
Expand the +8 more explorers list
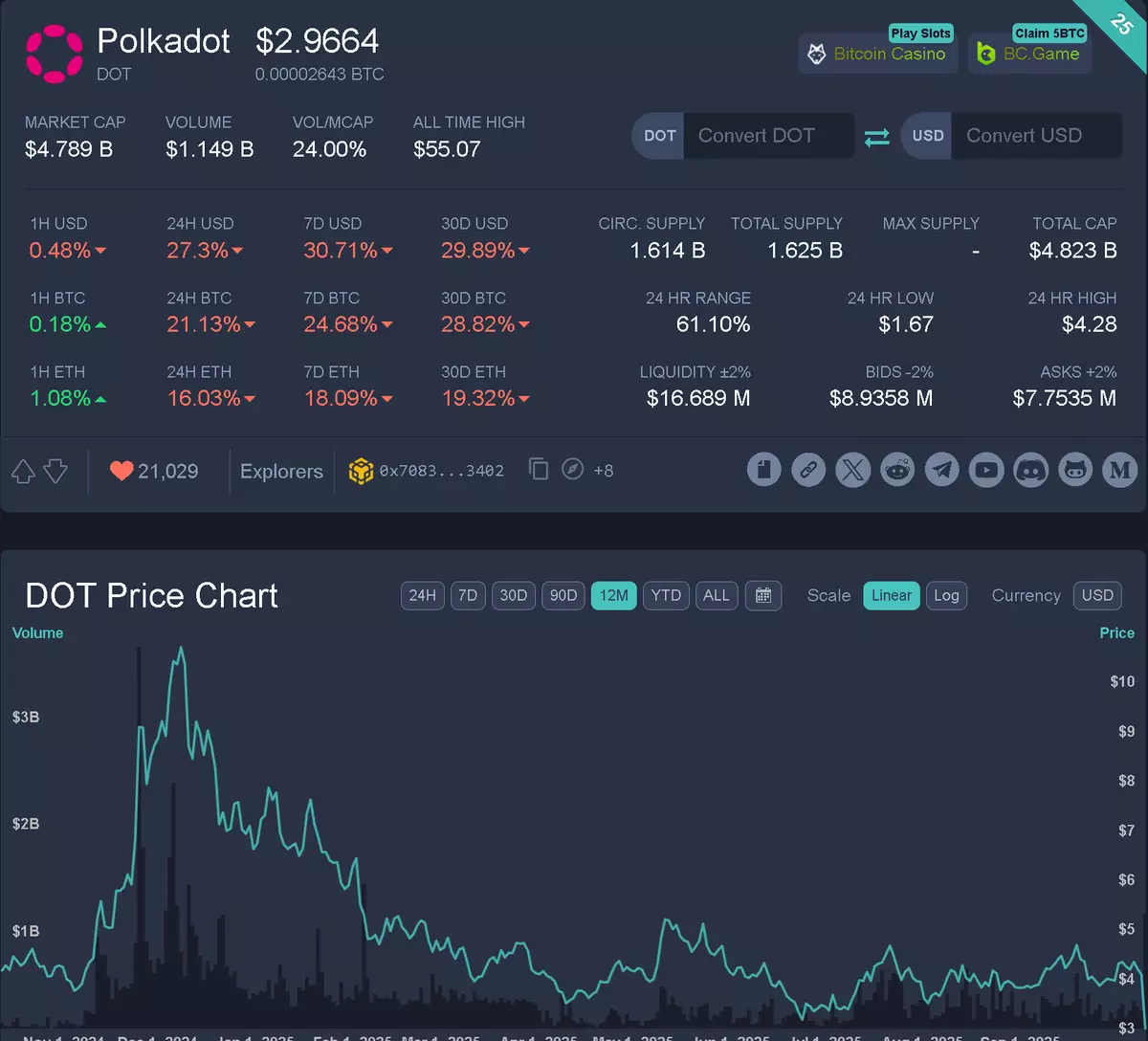click(x=603, y=471)
